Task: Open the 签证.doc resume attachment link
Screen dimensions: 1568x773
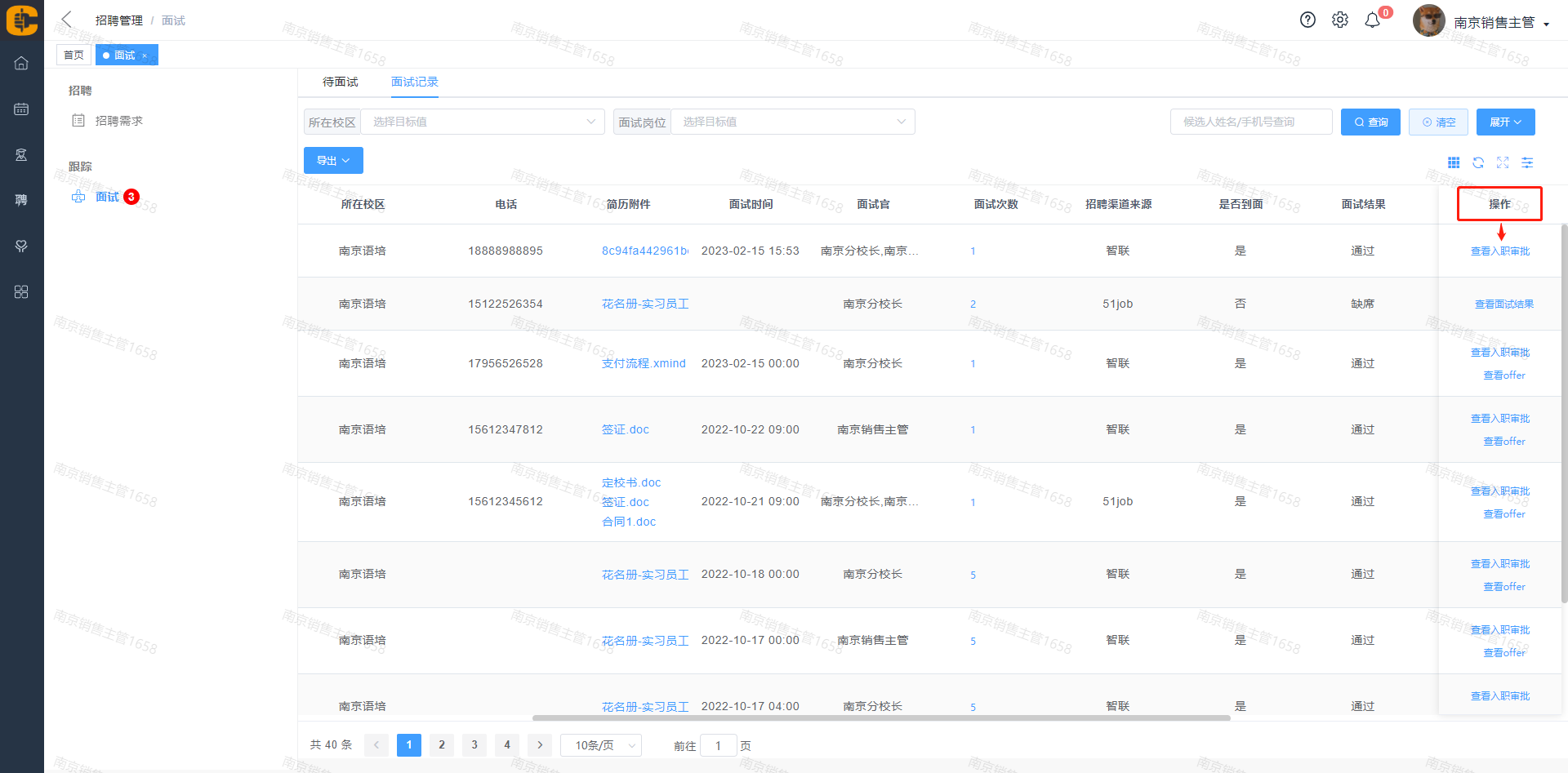Action: [x=626, y=429]
